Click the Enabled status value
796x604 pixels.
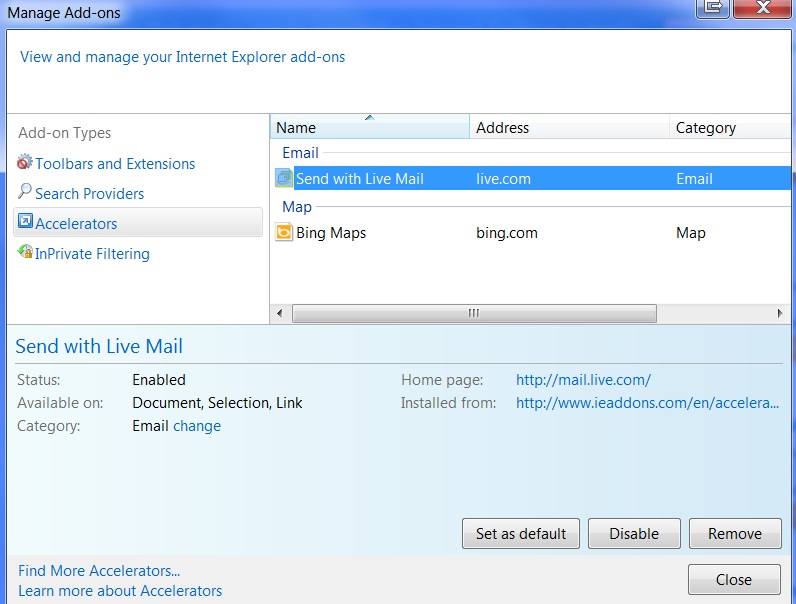point(159,380)
